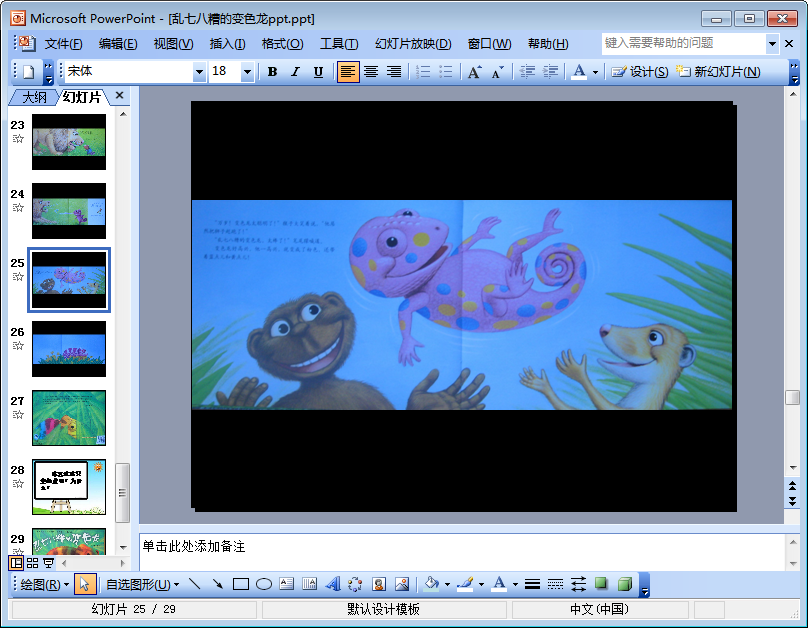Apply center text alignment
This screenshot has height=628, width=808.
371,72
